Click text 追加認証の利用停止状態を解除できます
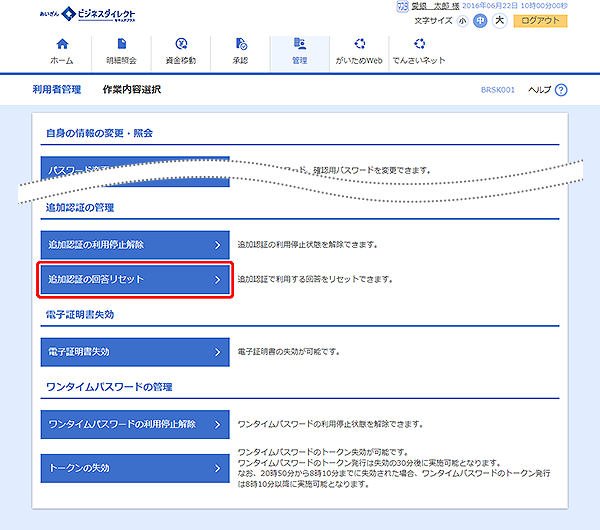 [308, 245]
